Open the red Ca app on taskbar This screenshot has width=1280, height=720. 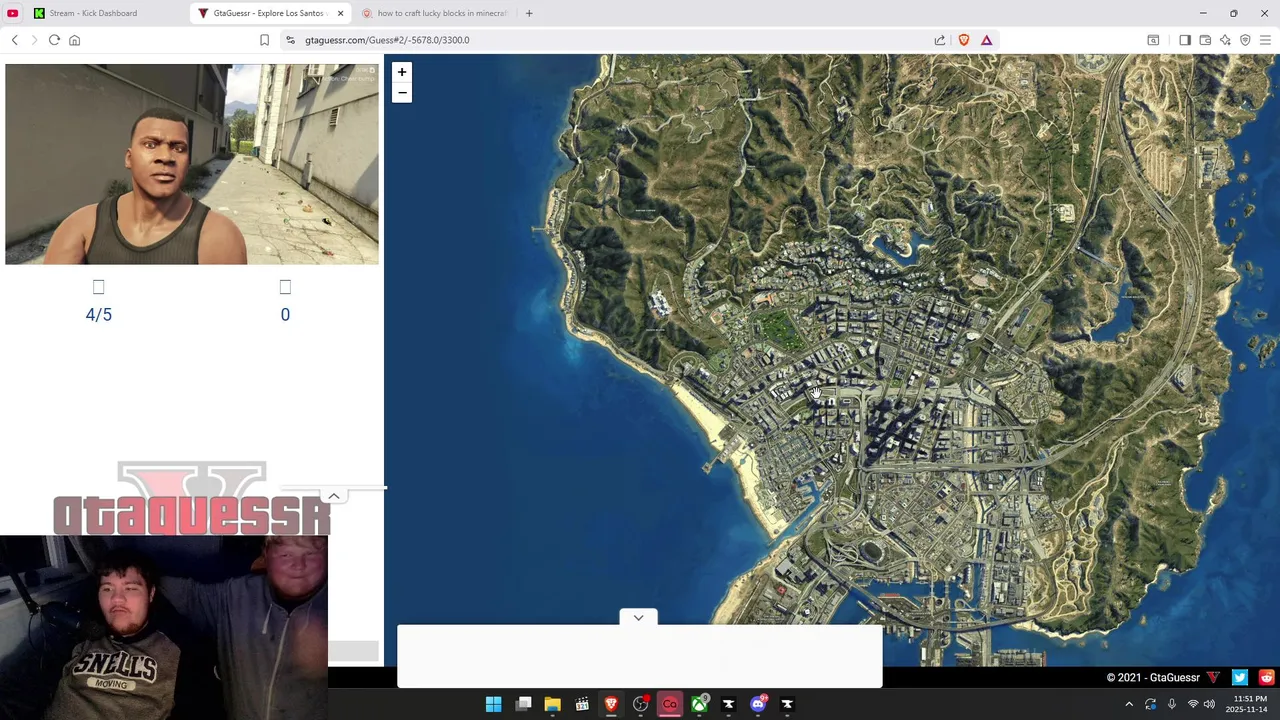[670, 704]
